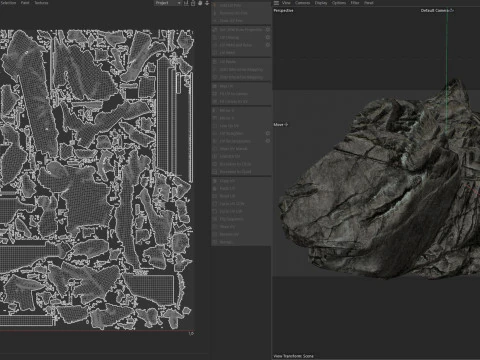The width and height of the screenshot is (480, 360).
Task: Open options gear beside UV Rectangularize
Action: coord(268,141)
